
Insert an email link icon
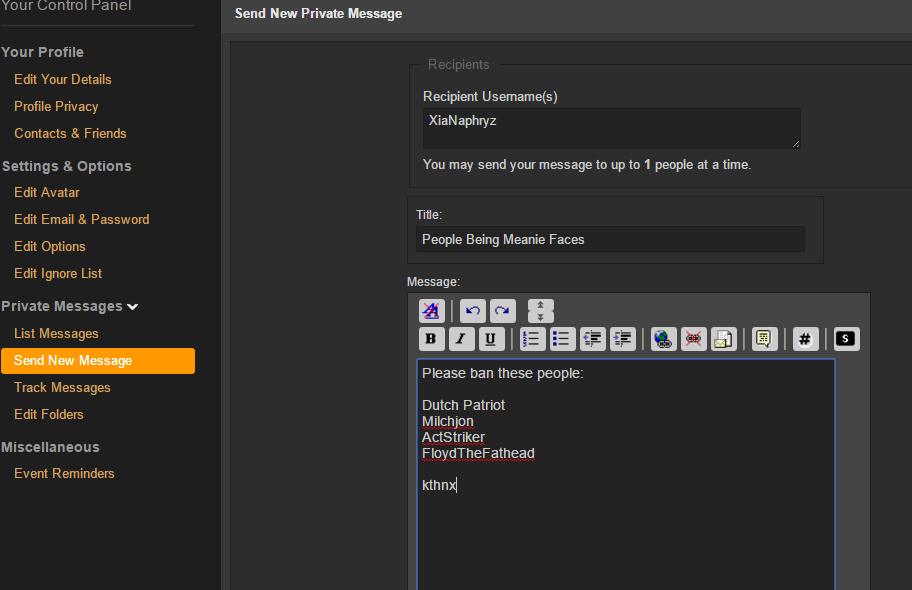click(x=723, y=339)
